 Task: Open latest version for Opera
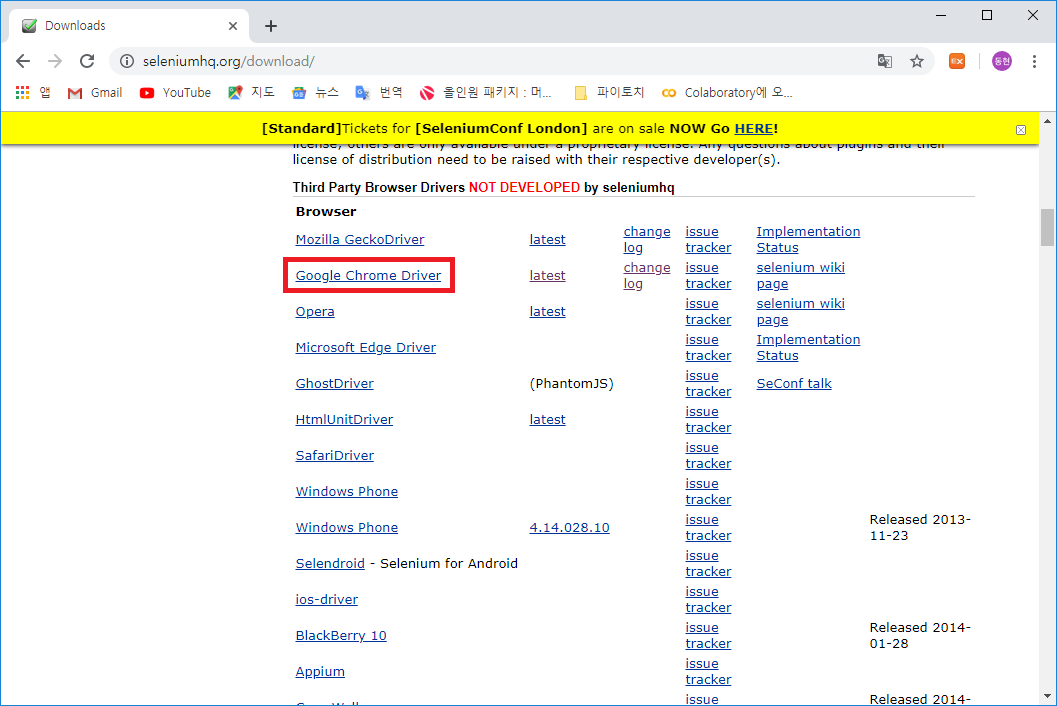[x=547, y=312]
